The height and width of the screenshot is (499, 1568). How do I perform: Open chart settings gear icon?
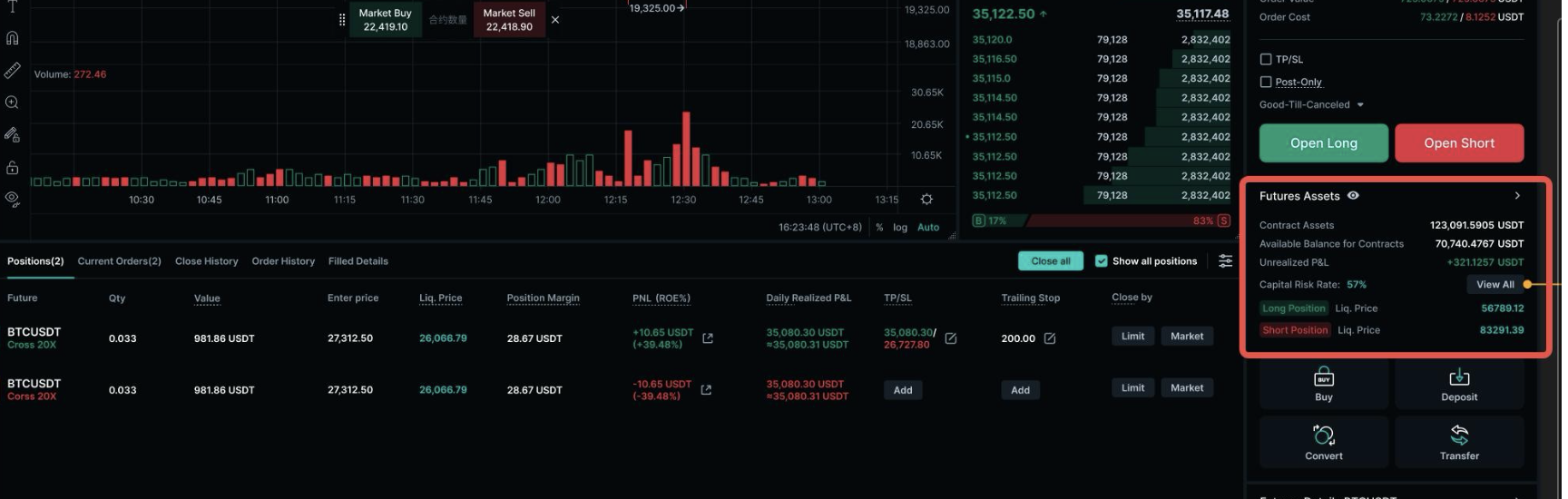point(926,200)
